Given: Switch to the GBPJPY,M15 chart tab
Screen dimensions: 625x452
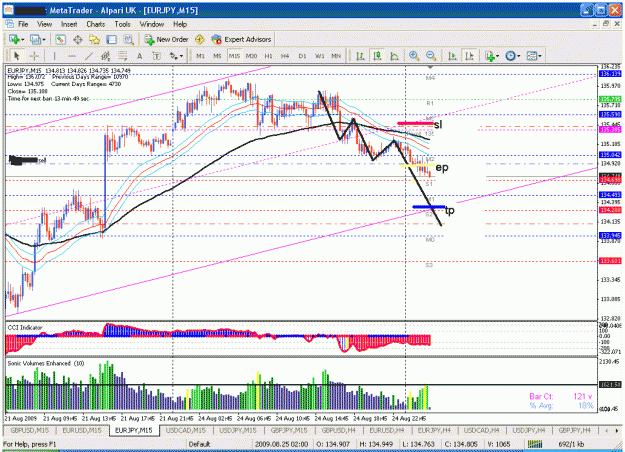Looking at the screenshot, I should (x=289, y=430).
